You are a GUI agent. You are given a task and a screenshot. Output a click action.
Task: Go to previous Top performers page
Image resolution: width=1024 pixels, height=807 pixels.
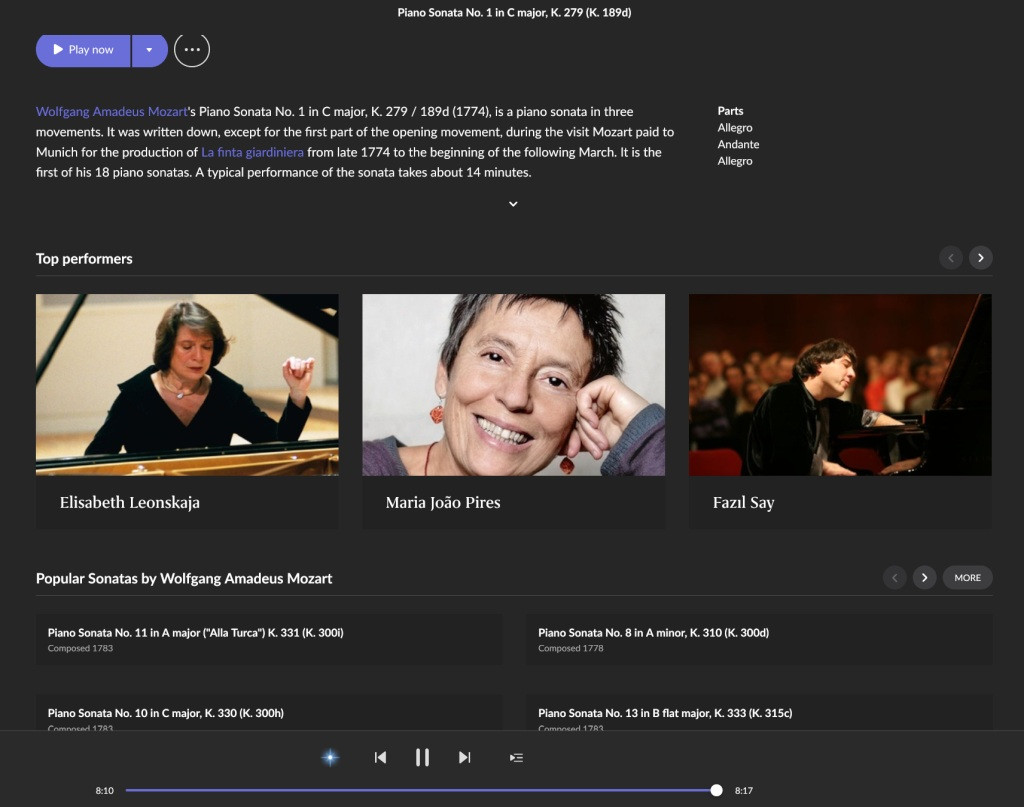pyautogui.click(x=951, y=258)
